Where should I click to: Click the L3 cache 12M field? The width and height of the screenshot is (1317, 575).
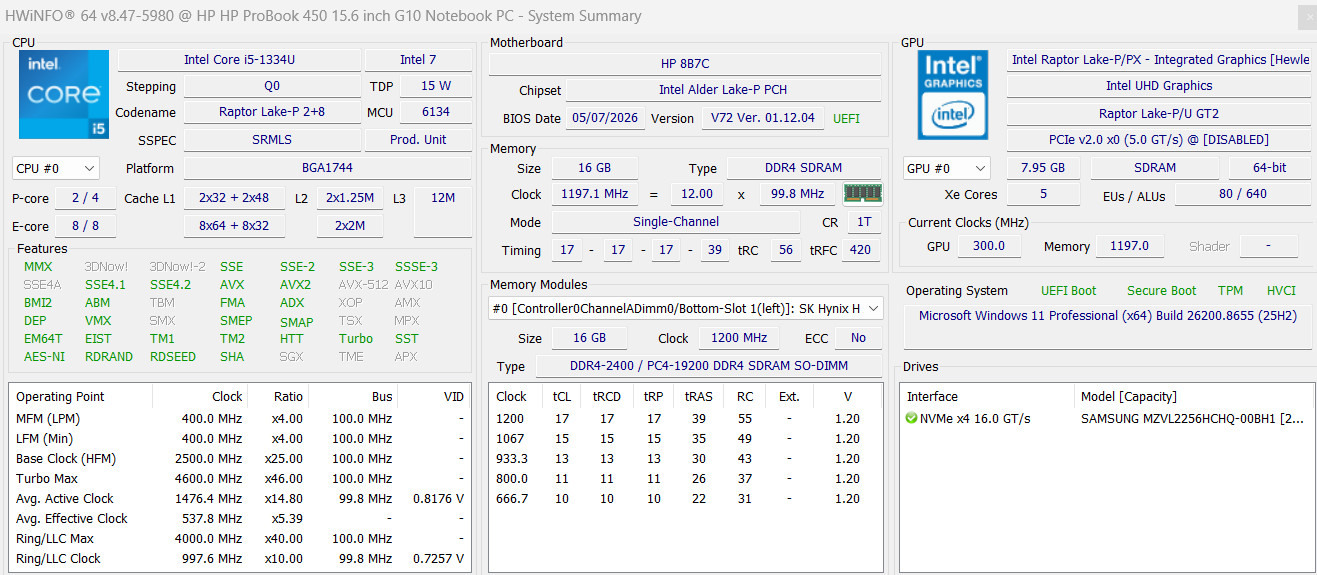(442, 199)
